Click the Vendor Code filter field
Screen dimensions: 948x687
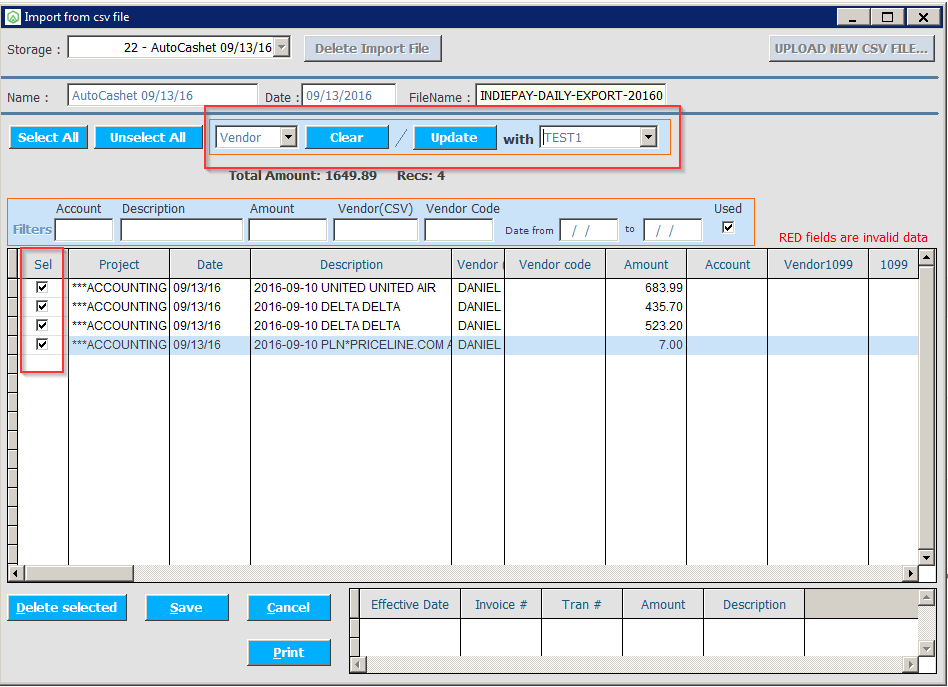pos(458,230)
